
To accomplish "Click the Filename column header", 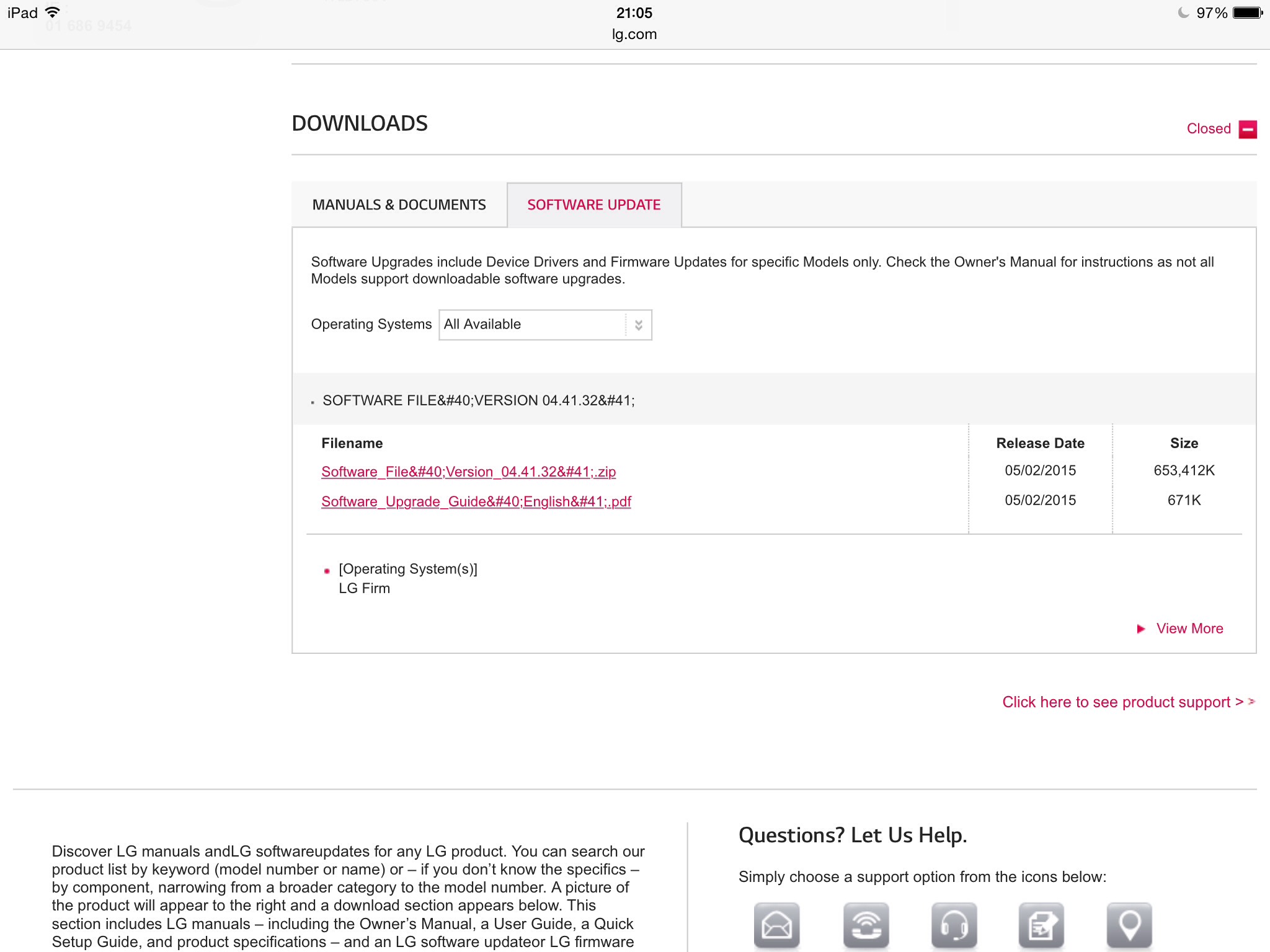I will point(352,444).
